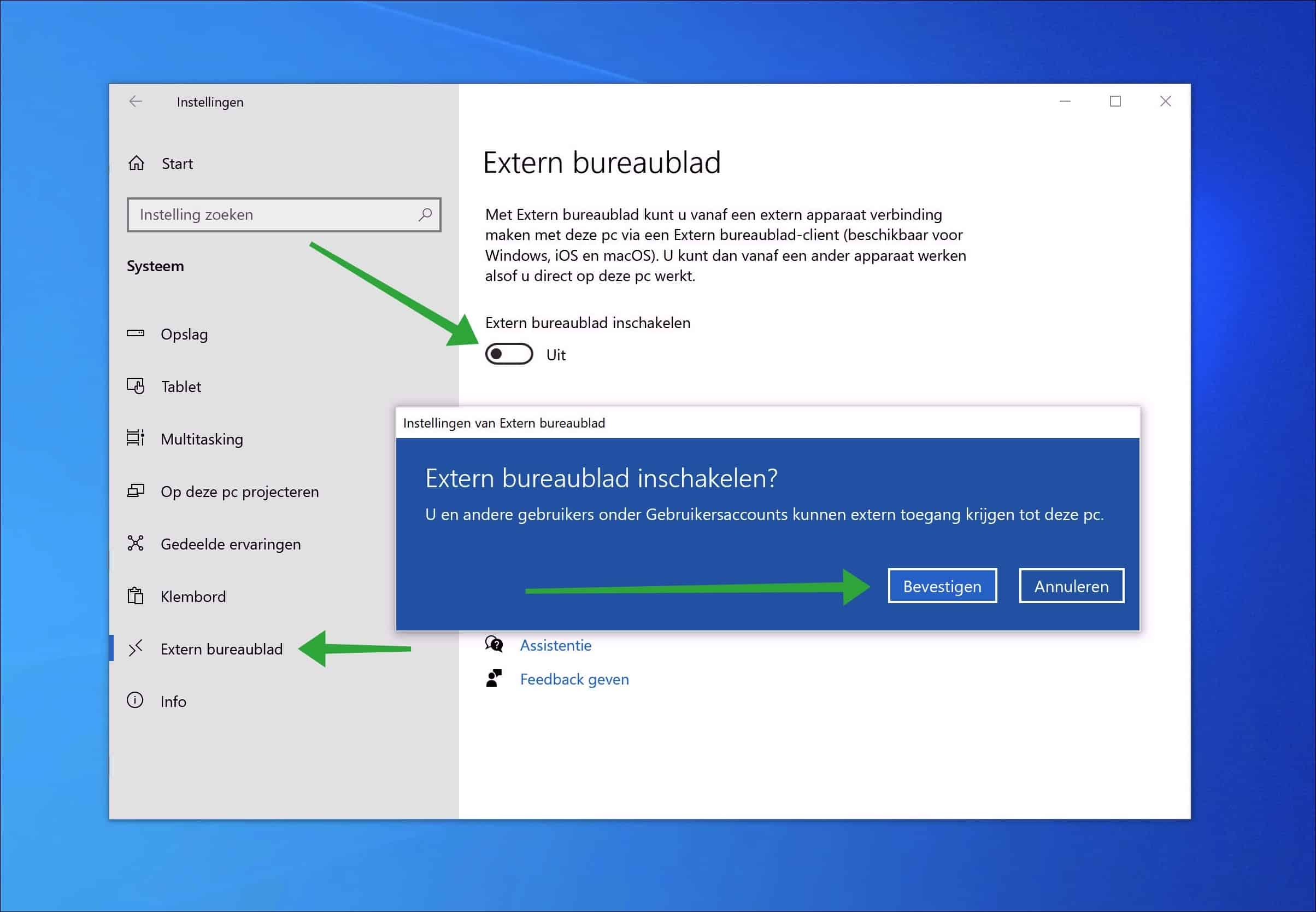Click the Assistentie link
This screenshot has height=912, width=1316.
pos(555,645)
